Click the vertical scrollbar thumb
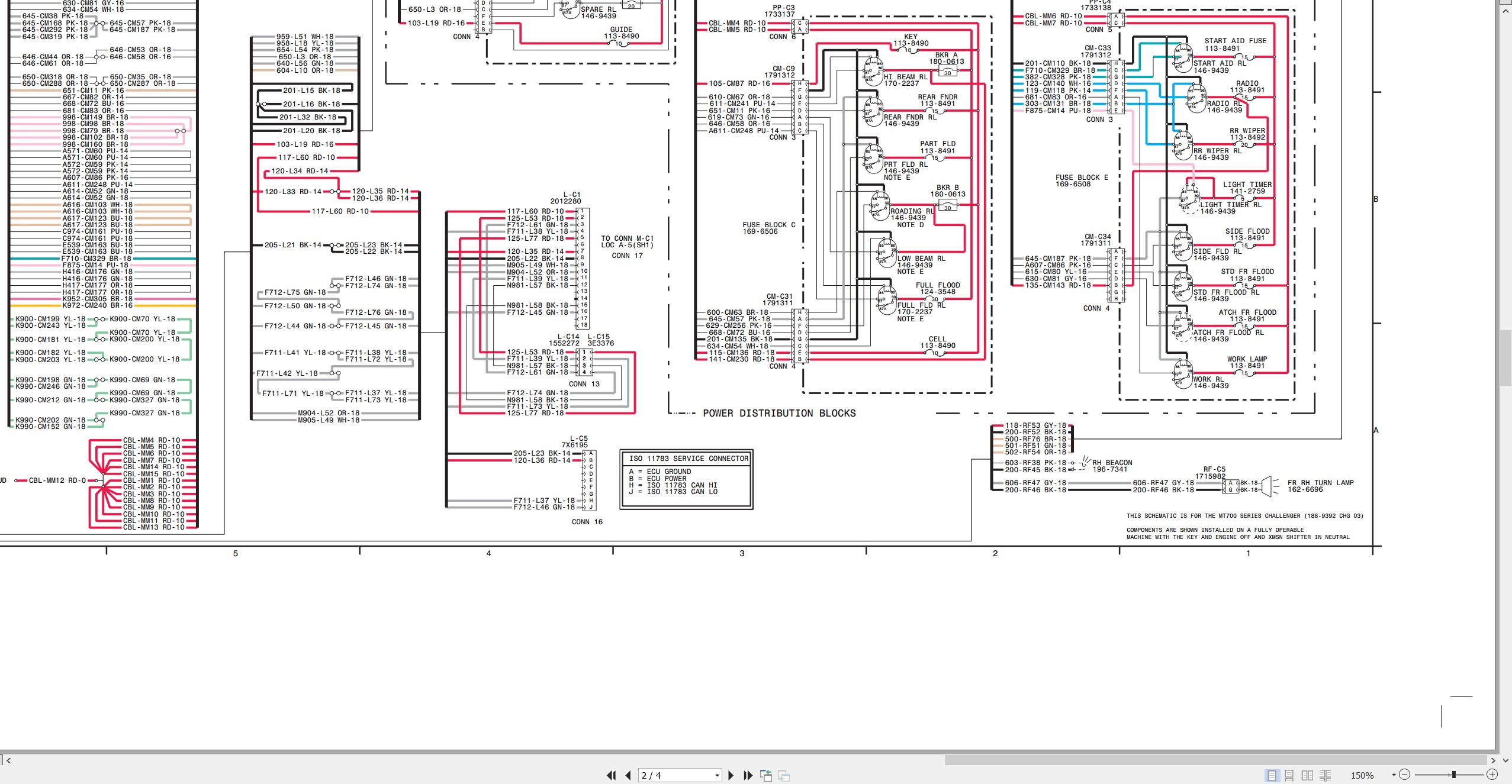Viewport: 1512px width, 784px height. point(1505,357)
